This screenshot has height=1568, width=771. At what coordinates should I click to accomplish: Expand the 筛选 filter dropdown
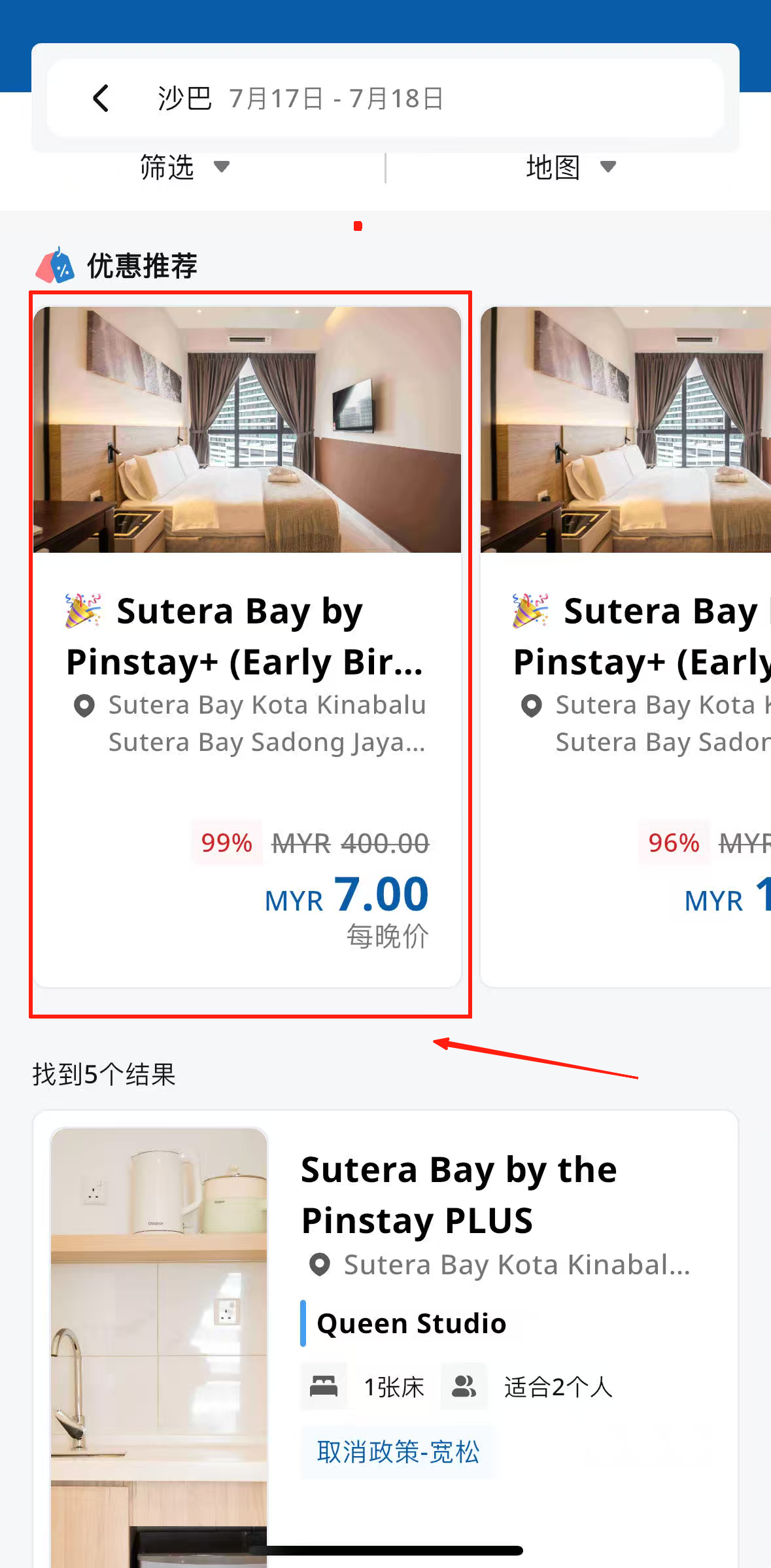coord(184,167)
